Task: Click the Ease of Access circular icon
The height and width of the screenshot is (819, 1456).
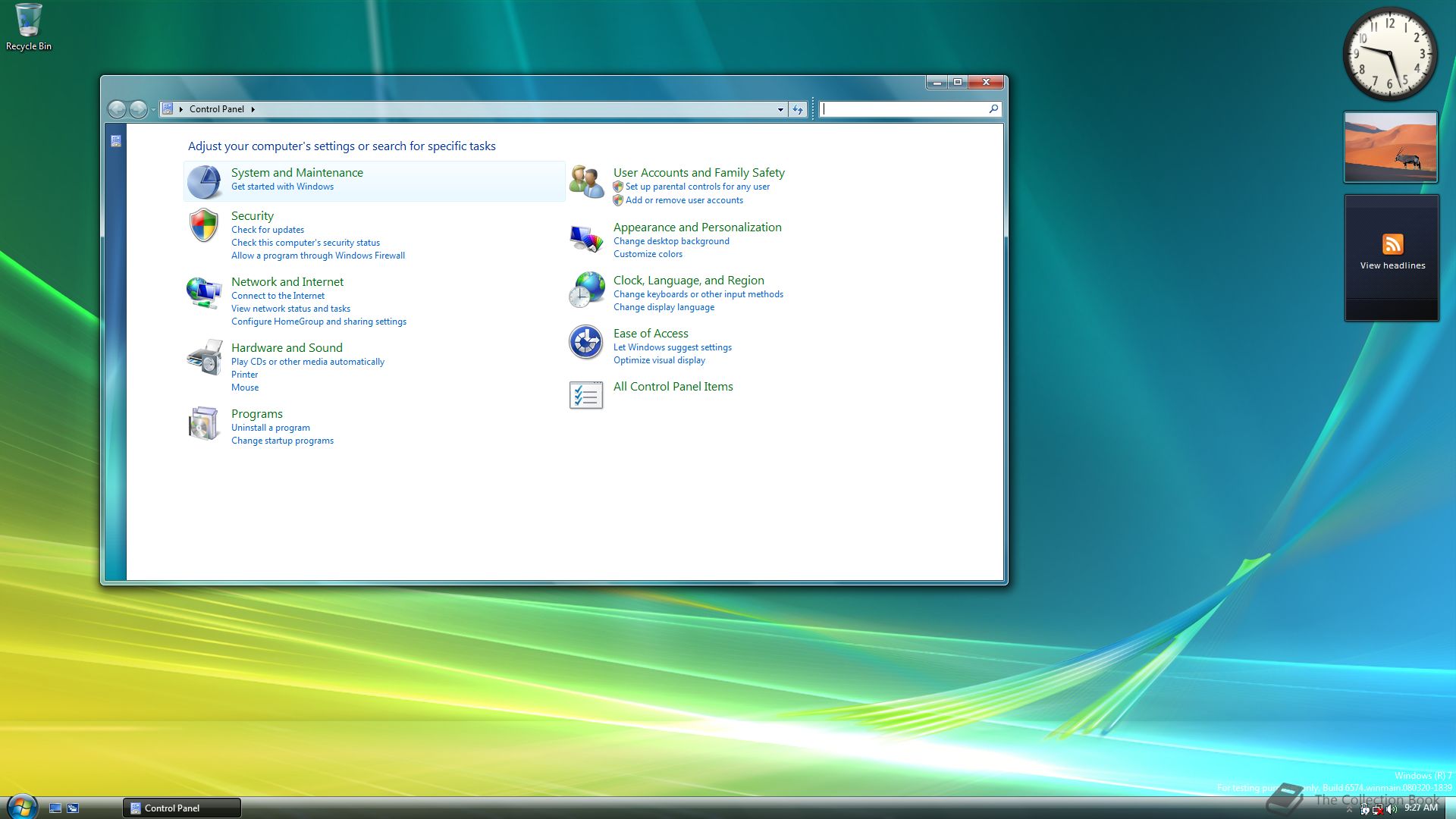Action: click(x=586, y=342)
